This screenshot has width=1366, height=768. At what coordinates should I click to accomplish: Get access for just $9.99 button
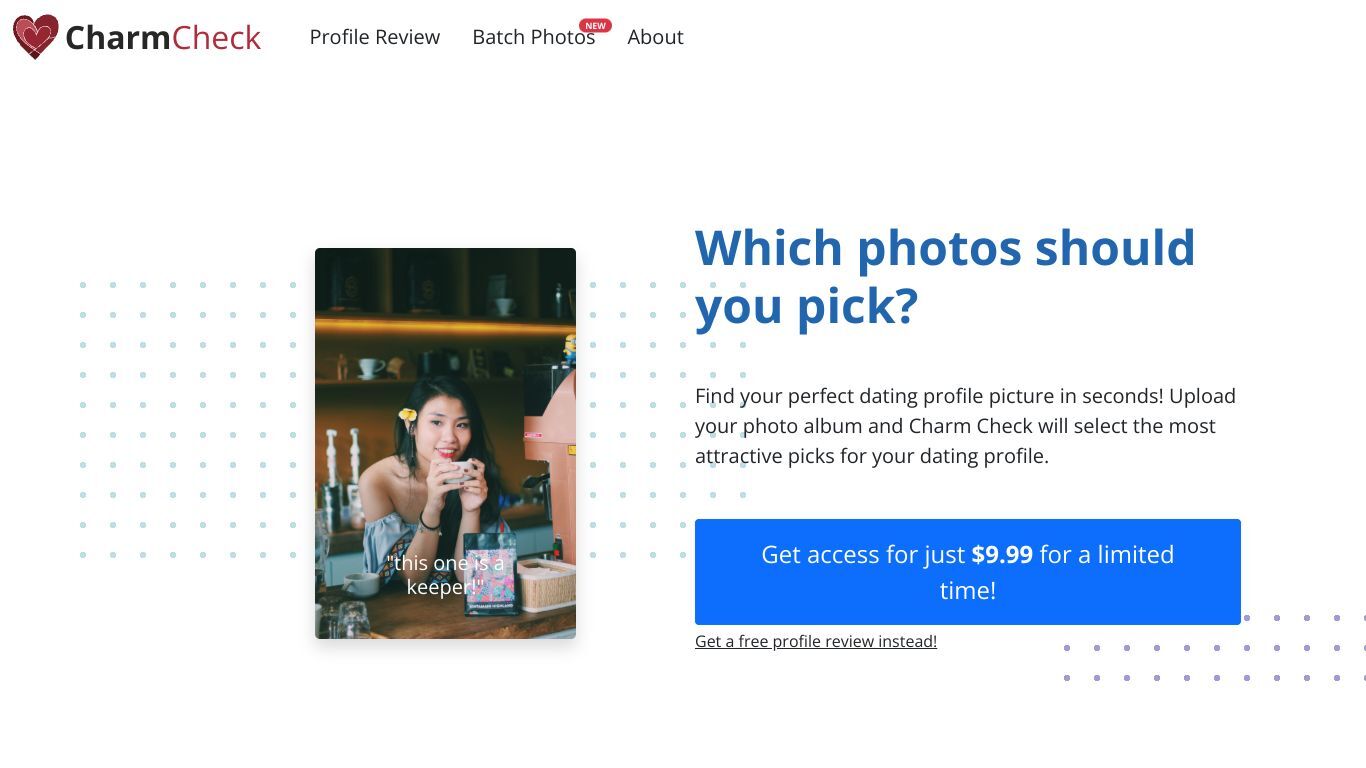click(968, 572)
